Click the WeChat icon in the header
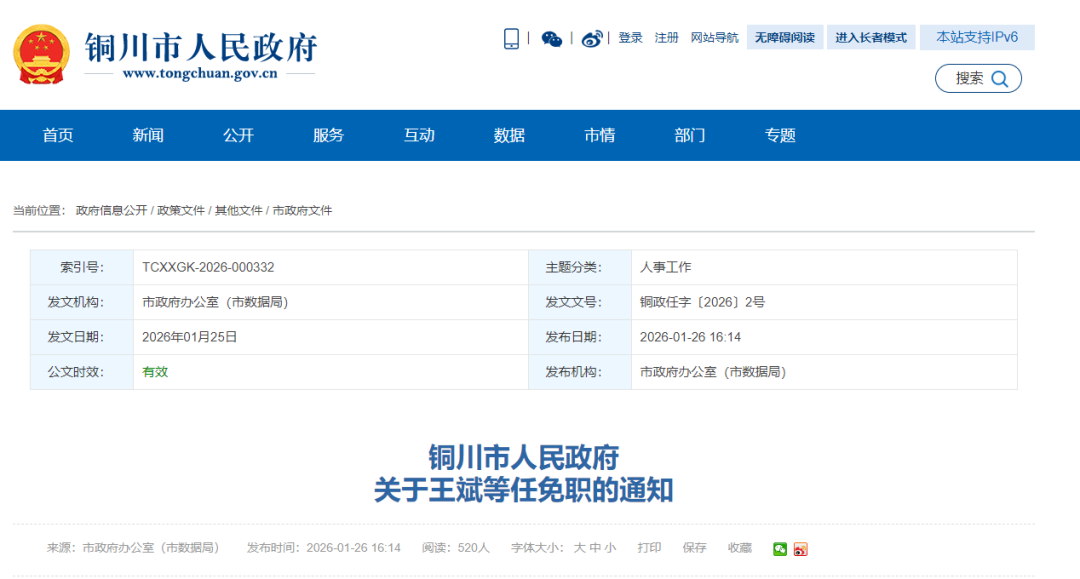This screenshot has height=579, width=1080. coord(552,37)
